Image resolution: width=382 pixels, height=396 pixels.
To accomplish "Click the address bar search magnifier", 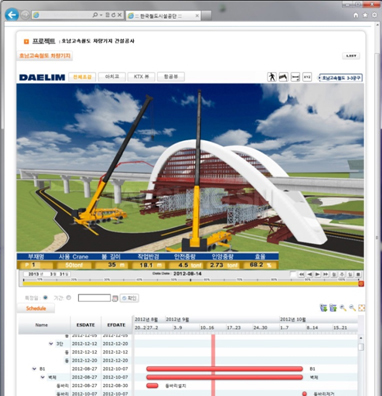I will click(95, 15).
